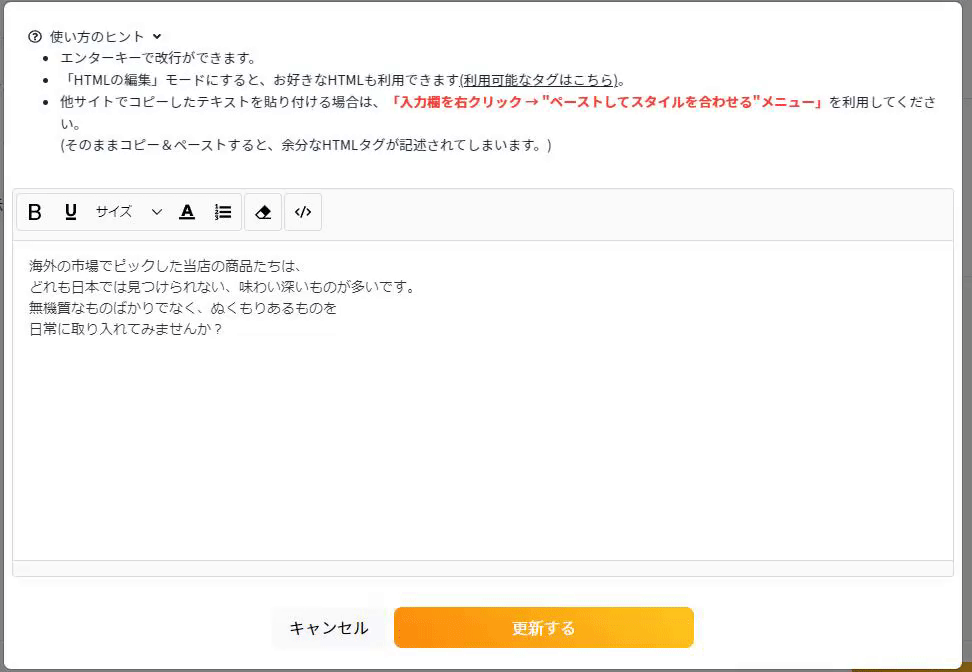972x672 pixels.
Task: Open the サイズ font size dropdown
Action: [128, 212]
